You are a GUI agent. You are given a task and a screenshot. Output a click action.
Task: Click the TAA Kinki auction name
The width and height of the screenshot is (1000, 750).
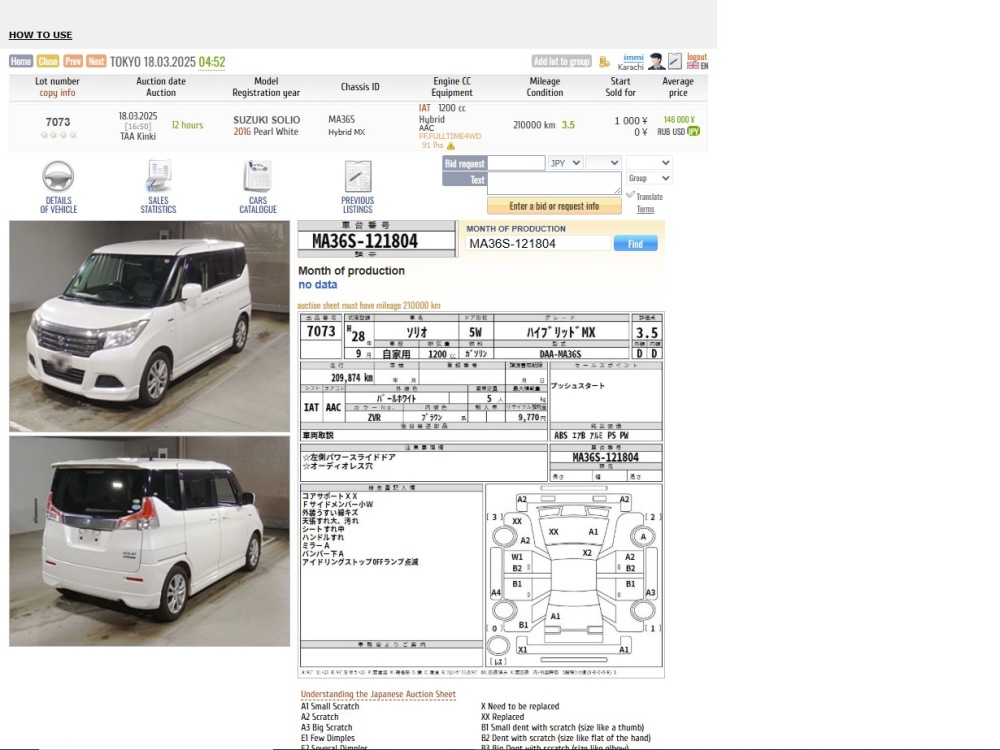138,136
